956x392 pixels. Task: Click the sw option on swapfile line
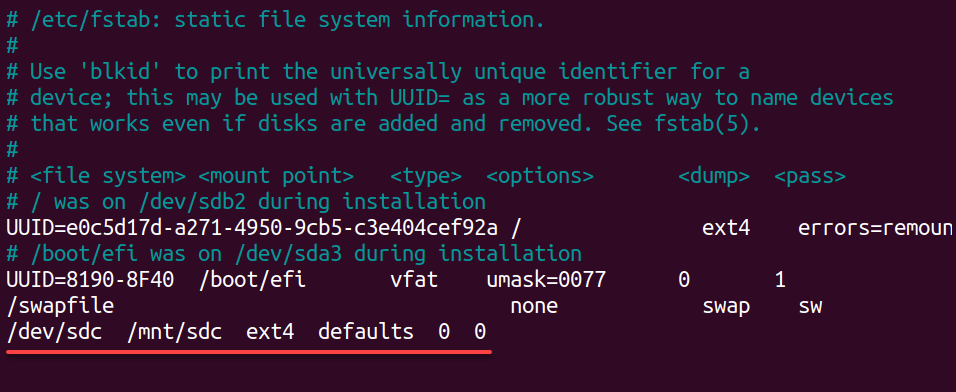[x=810, y=305]
